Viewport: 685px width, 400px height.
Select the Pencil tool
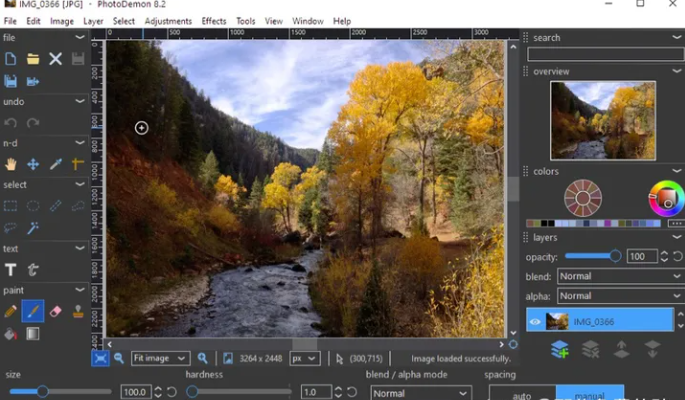click(x=11, y=311)
